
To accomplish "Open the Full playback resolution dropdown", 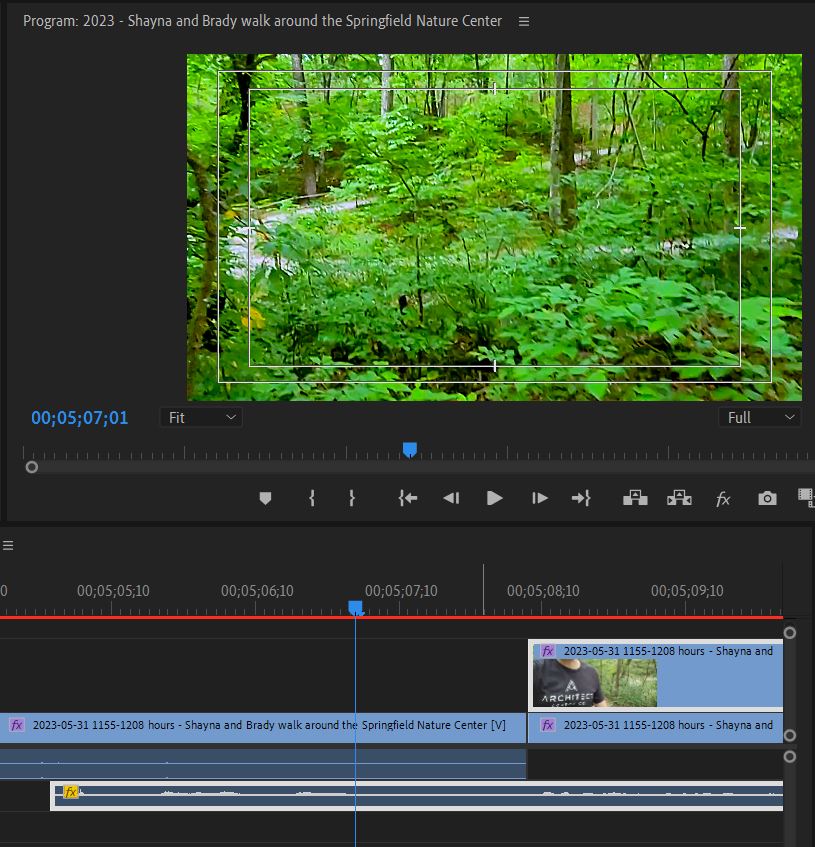I will (759, 418).
